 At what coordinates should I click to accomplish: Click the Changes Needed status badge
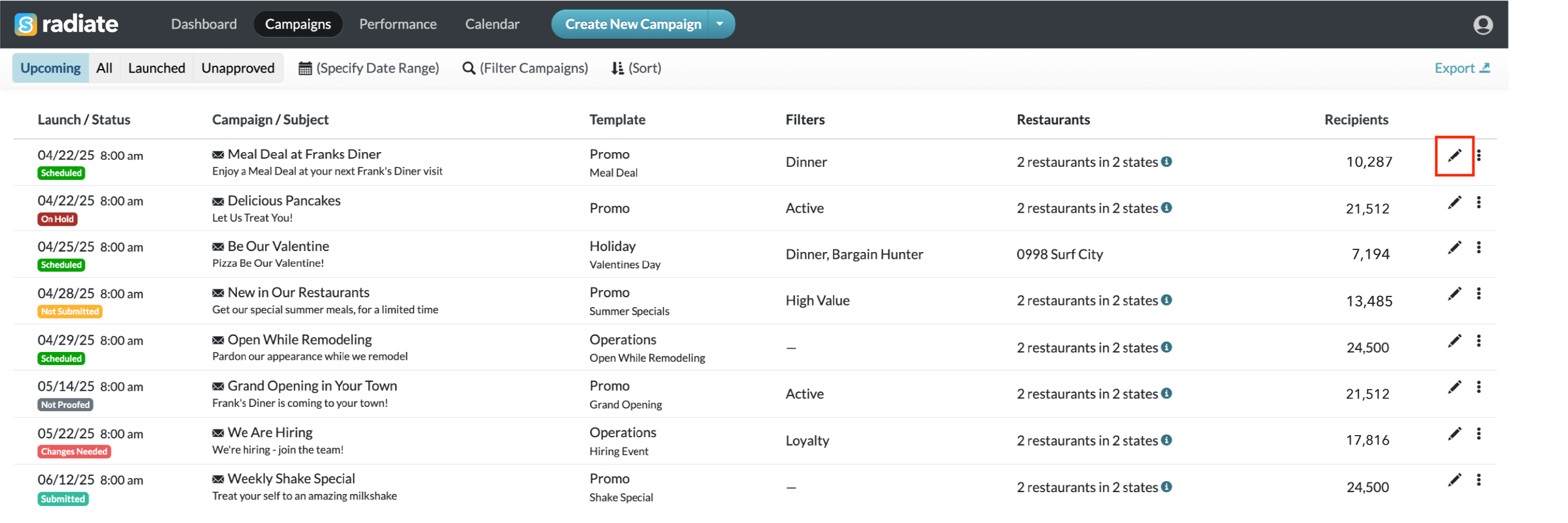point(74,452)
